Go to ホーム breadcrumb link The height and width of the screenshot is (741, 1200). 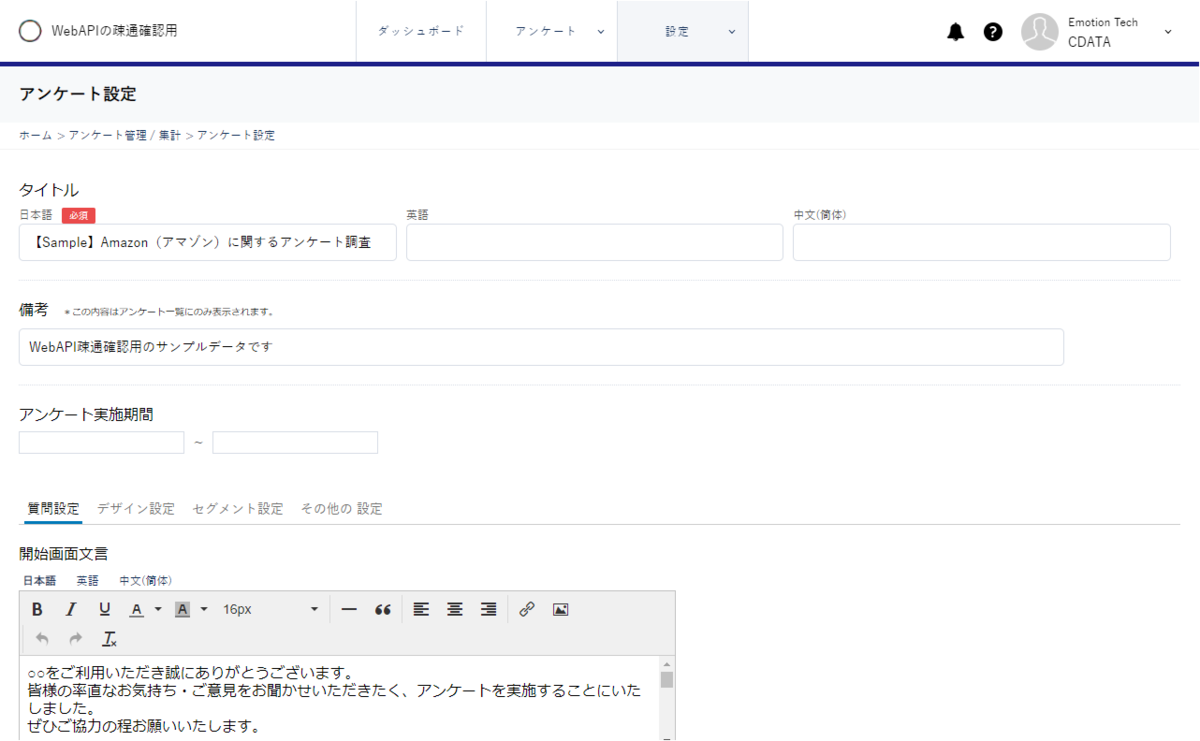tap(35, 135)
